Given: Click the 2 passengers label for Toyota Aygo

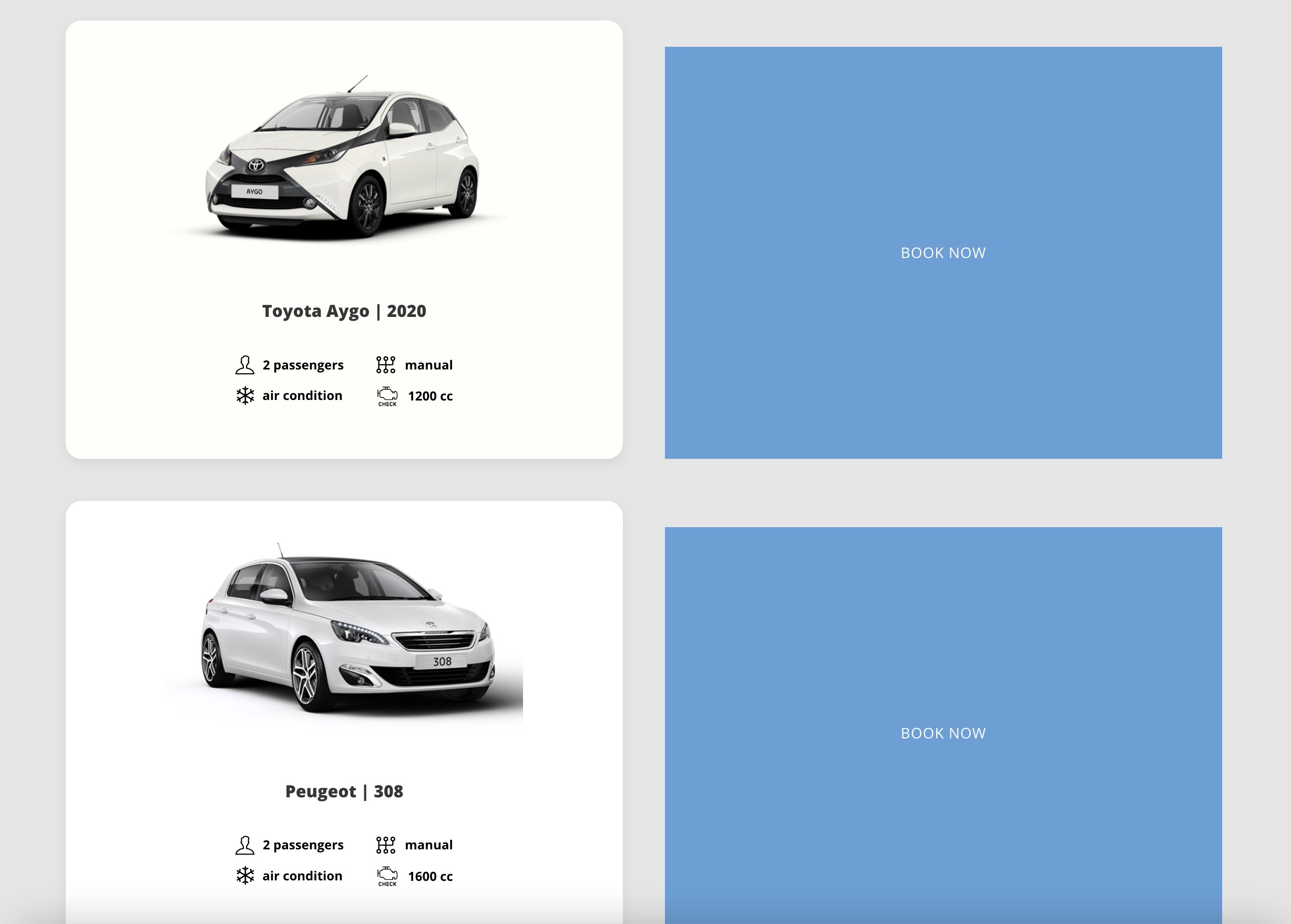Looking at the screenshot, I should (303, 365).
